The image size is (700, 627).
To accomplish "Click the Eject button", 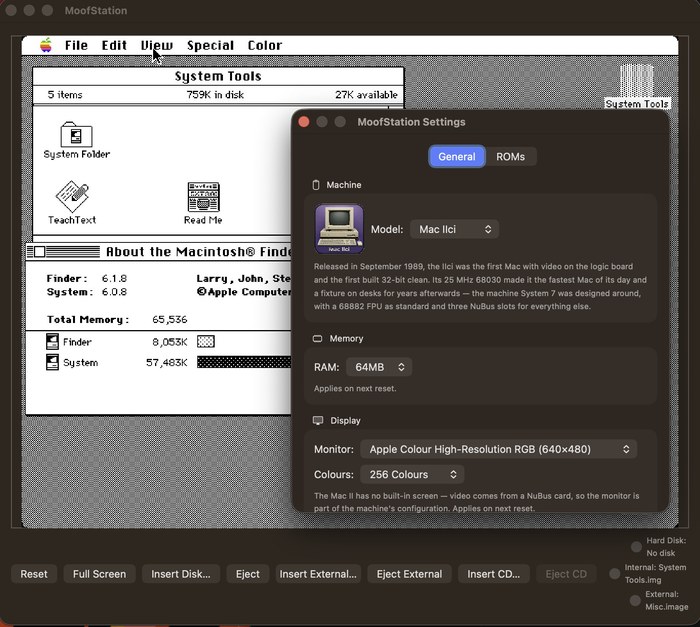I will (x=247, y=574).
